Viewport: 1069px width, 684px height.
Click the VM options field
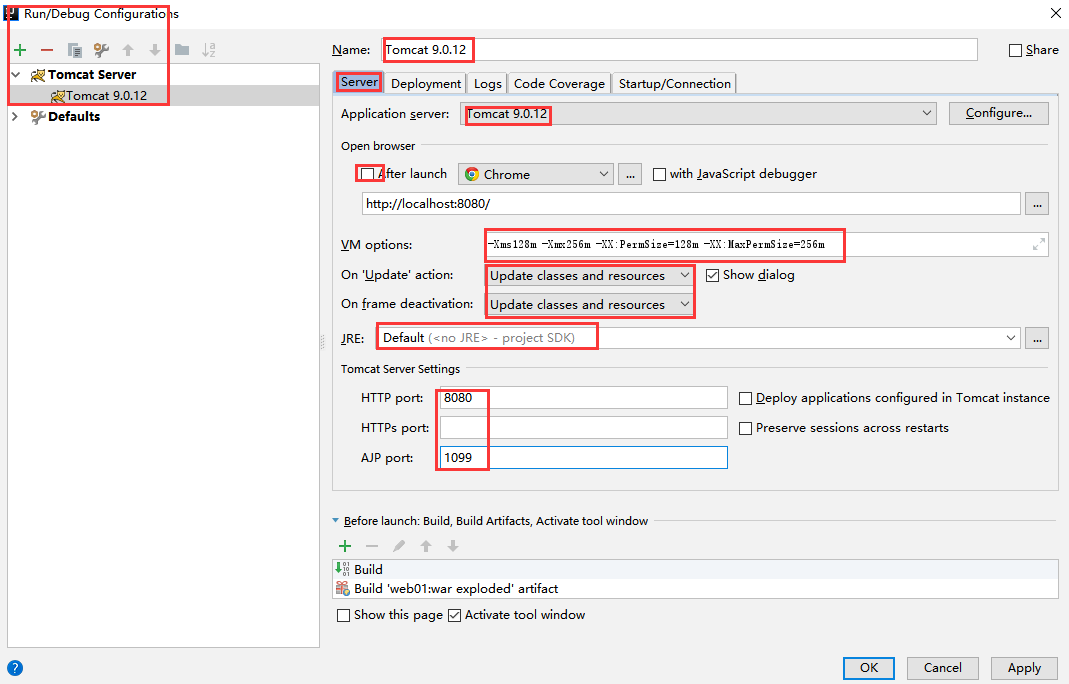coord(766,244)
